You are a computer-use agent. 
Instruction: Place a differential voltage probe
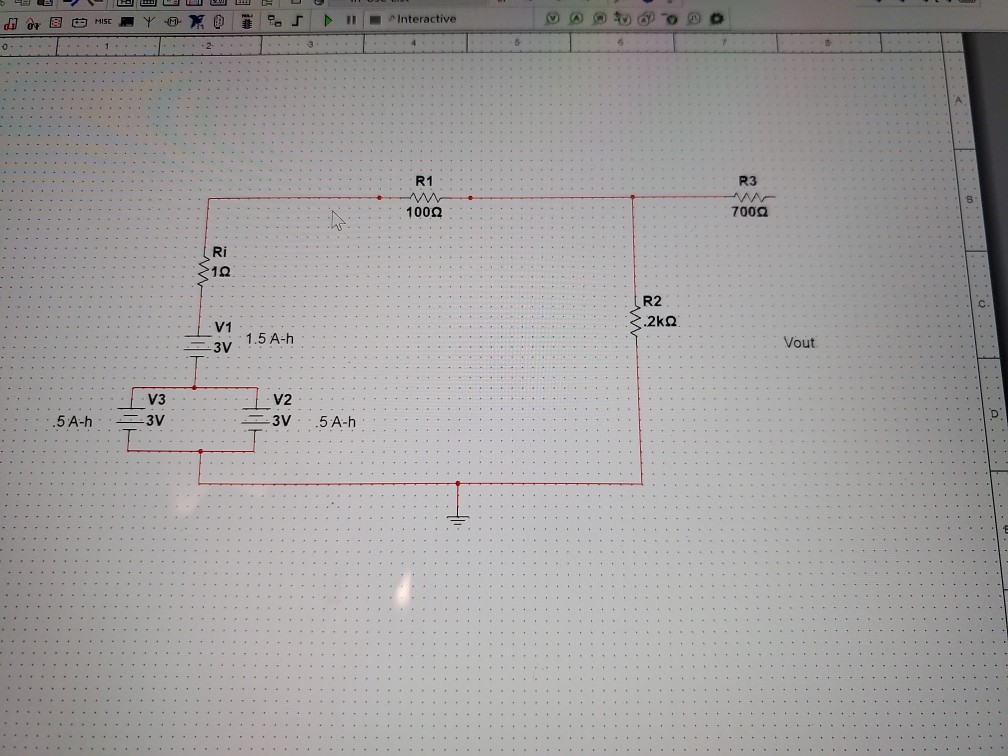[x=625, y=18]
